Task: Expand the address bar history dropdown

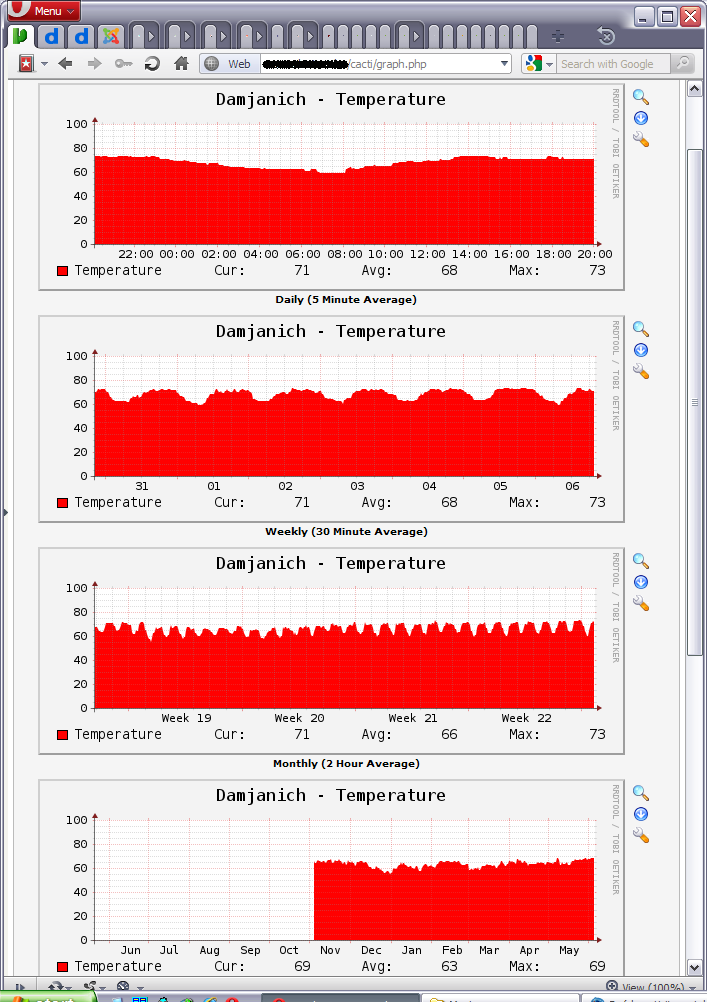Action: [x=504, y=64]
